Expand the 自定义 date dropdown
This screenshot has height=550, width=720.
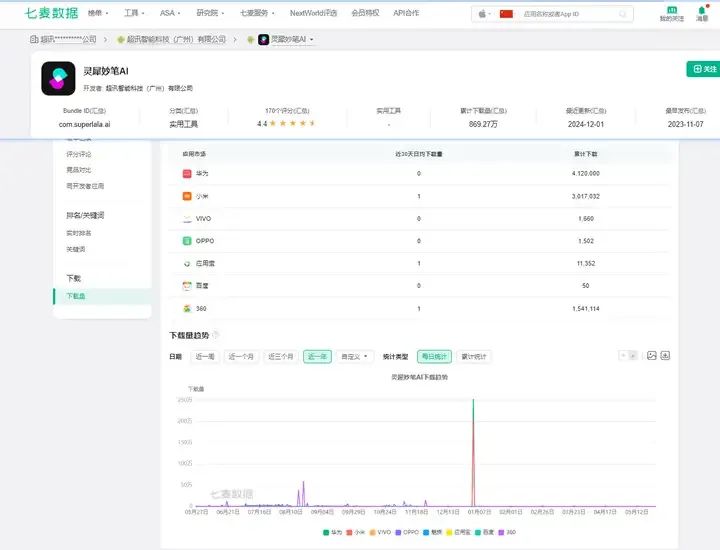(354, 356)
